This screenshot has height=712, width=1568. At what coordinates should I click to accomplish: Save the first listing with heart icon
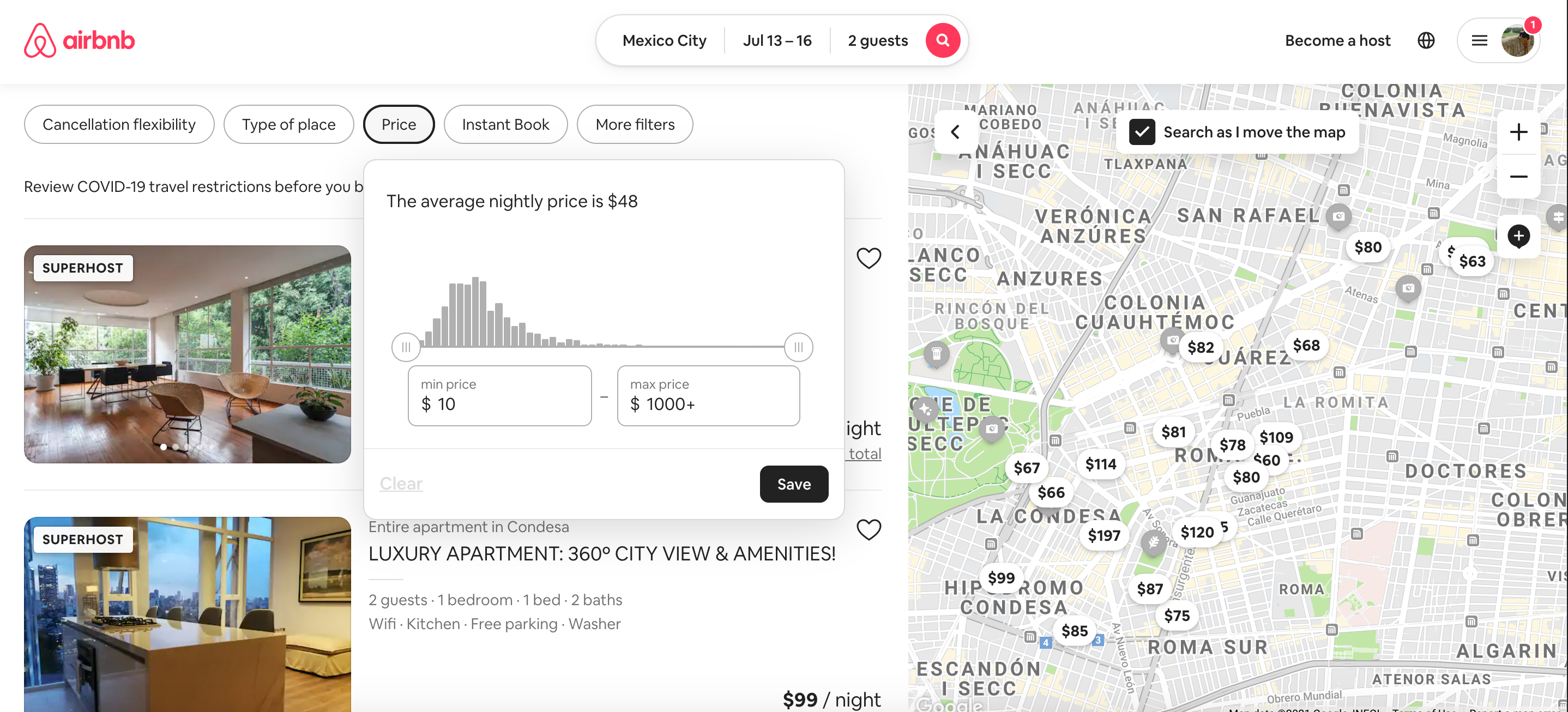pos(868,258)
